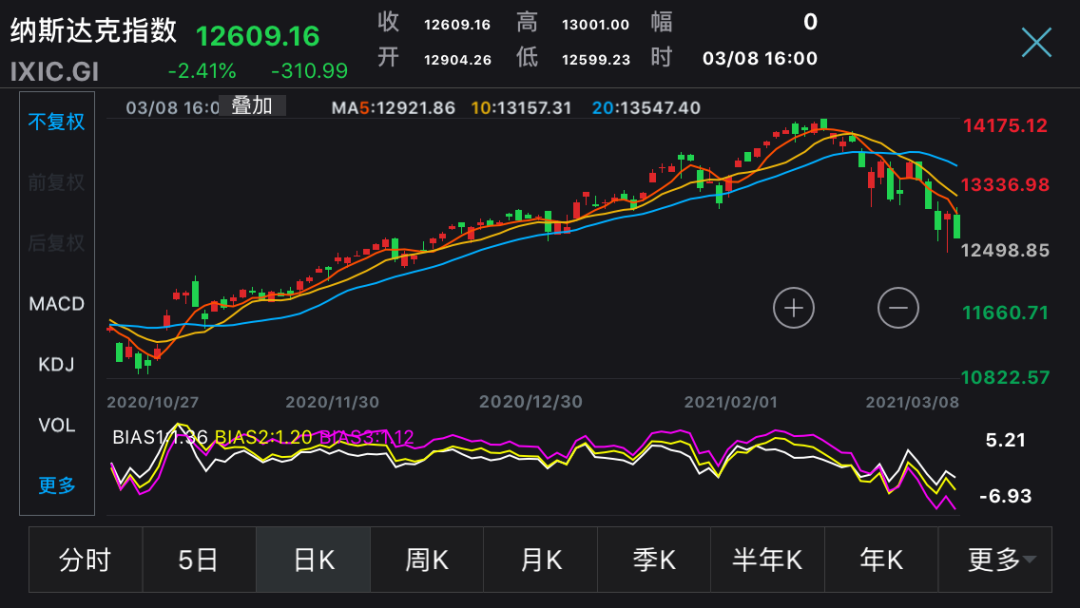Click the high value 13001.00

(596, 25)
